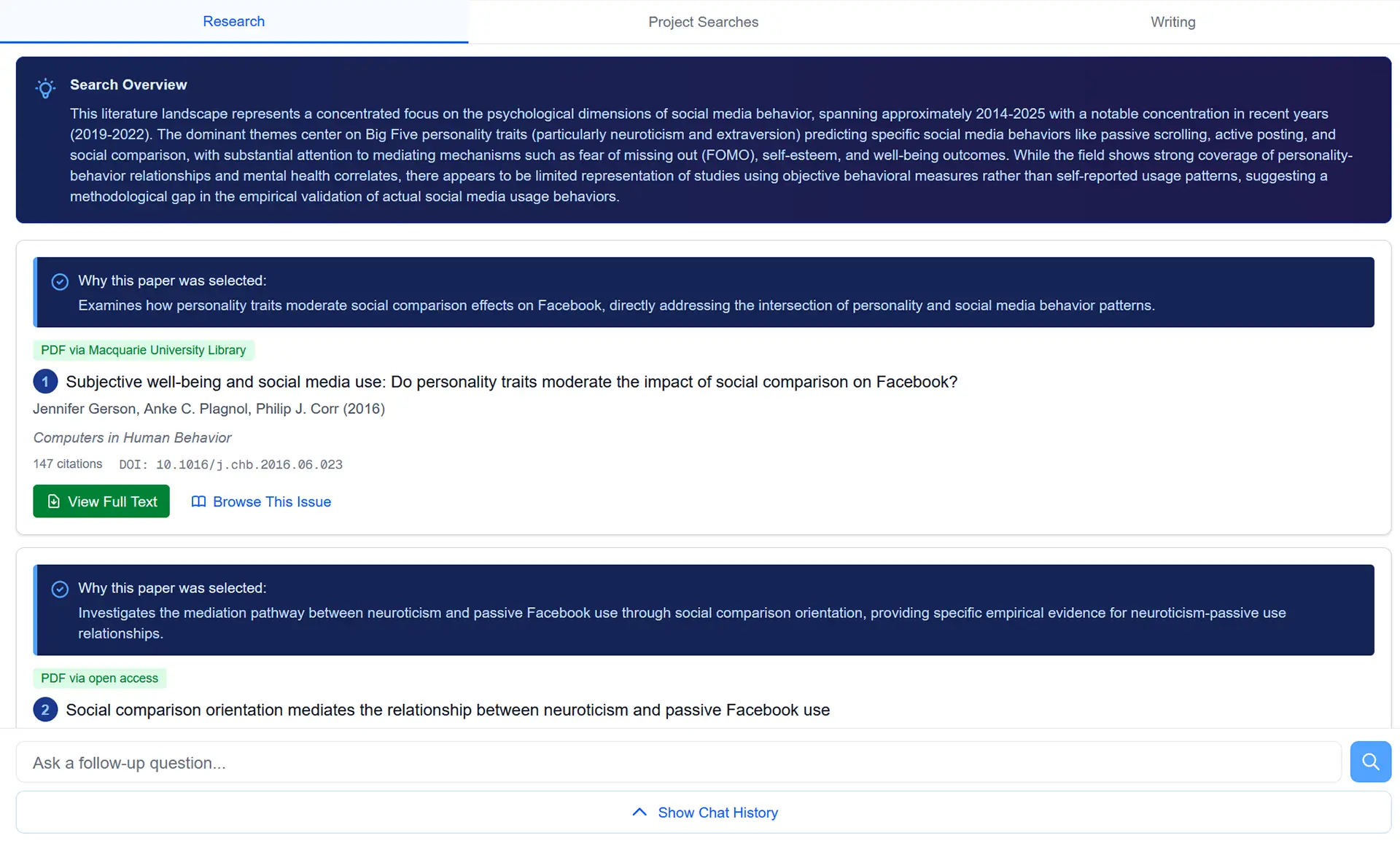
Task: Click the open book icon beside Browse This Issue
Action: [x=198, y=501]
